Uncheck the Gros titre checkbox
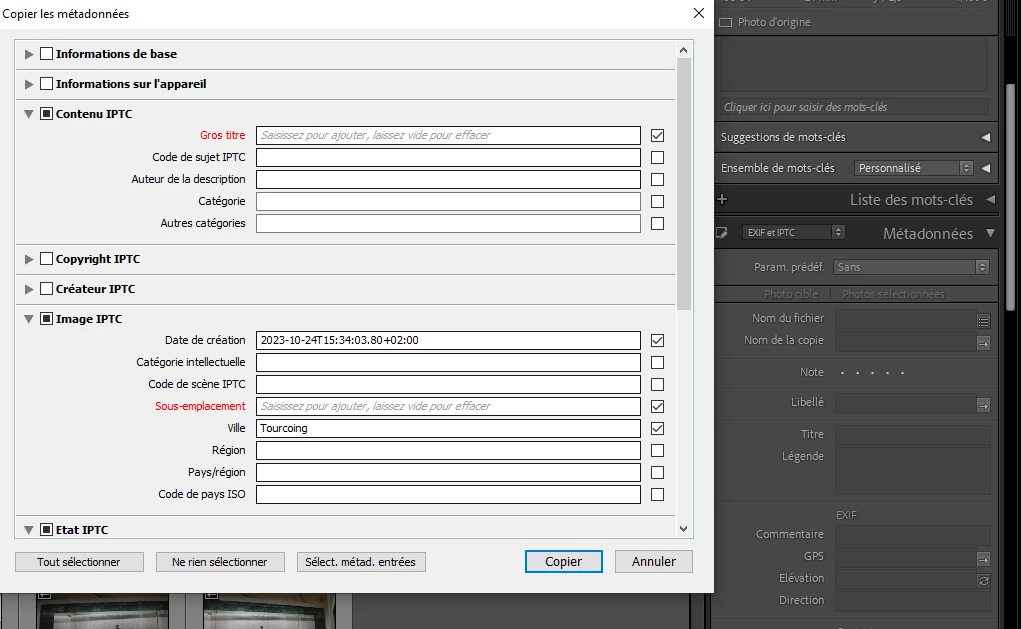 pyautogui.click(x=658, y=135)
